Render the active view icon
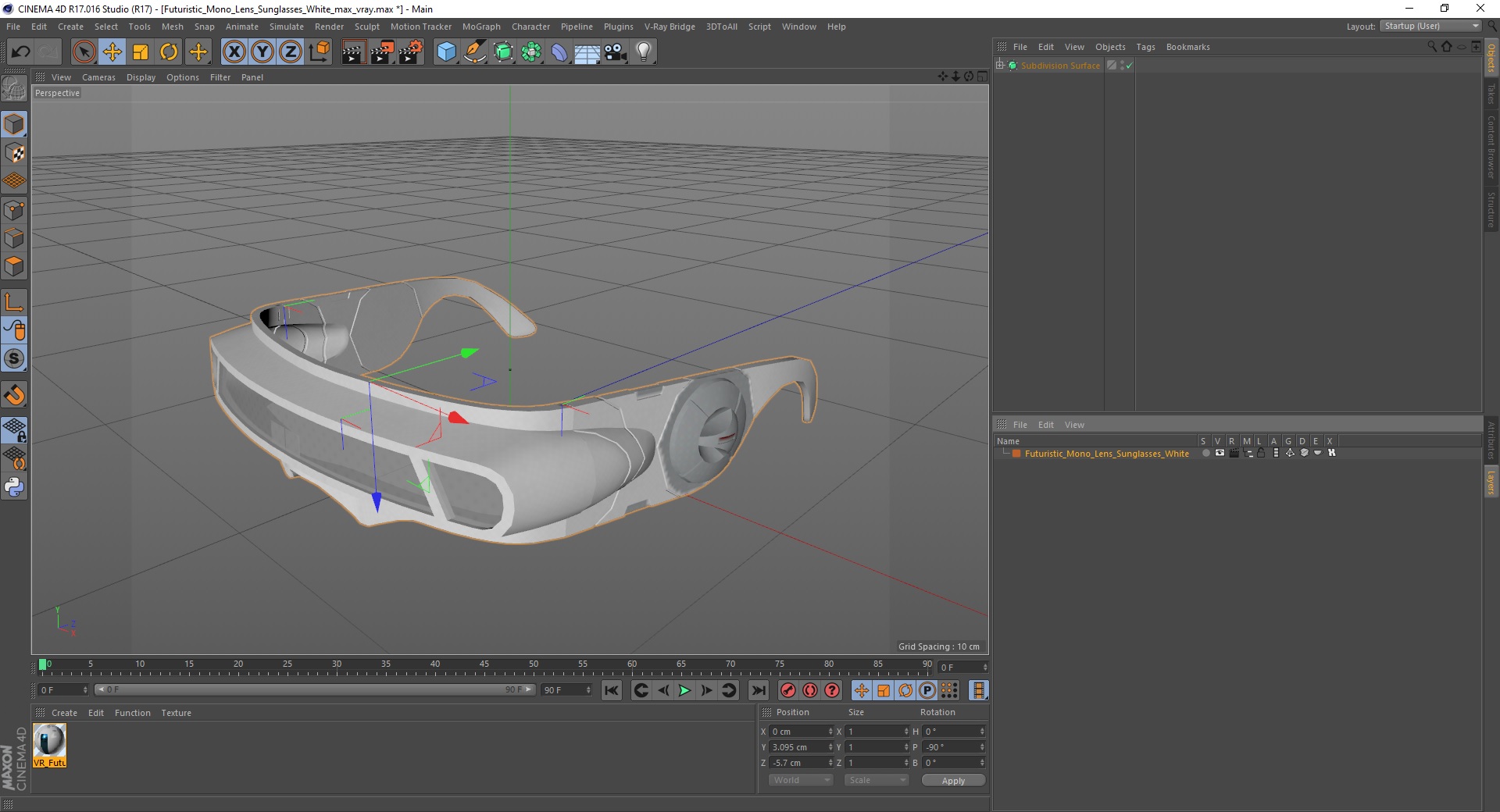Viewport: 1500px width, 812px height. [x=353, y=52]
